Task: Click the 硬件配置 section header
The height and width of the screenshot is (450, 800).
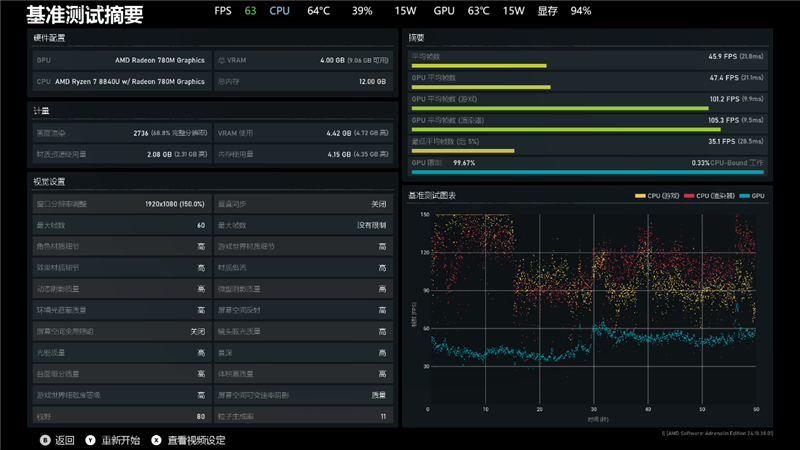Action: 49,38
